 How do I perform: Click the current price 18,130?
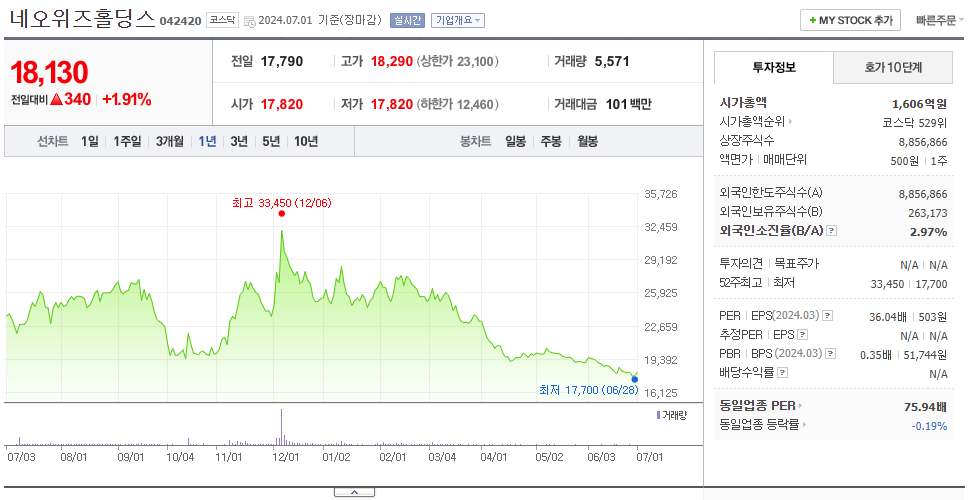point(49,72)
